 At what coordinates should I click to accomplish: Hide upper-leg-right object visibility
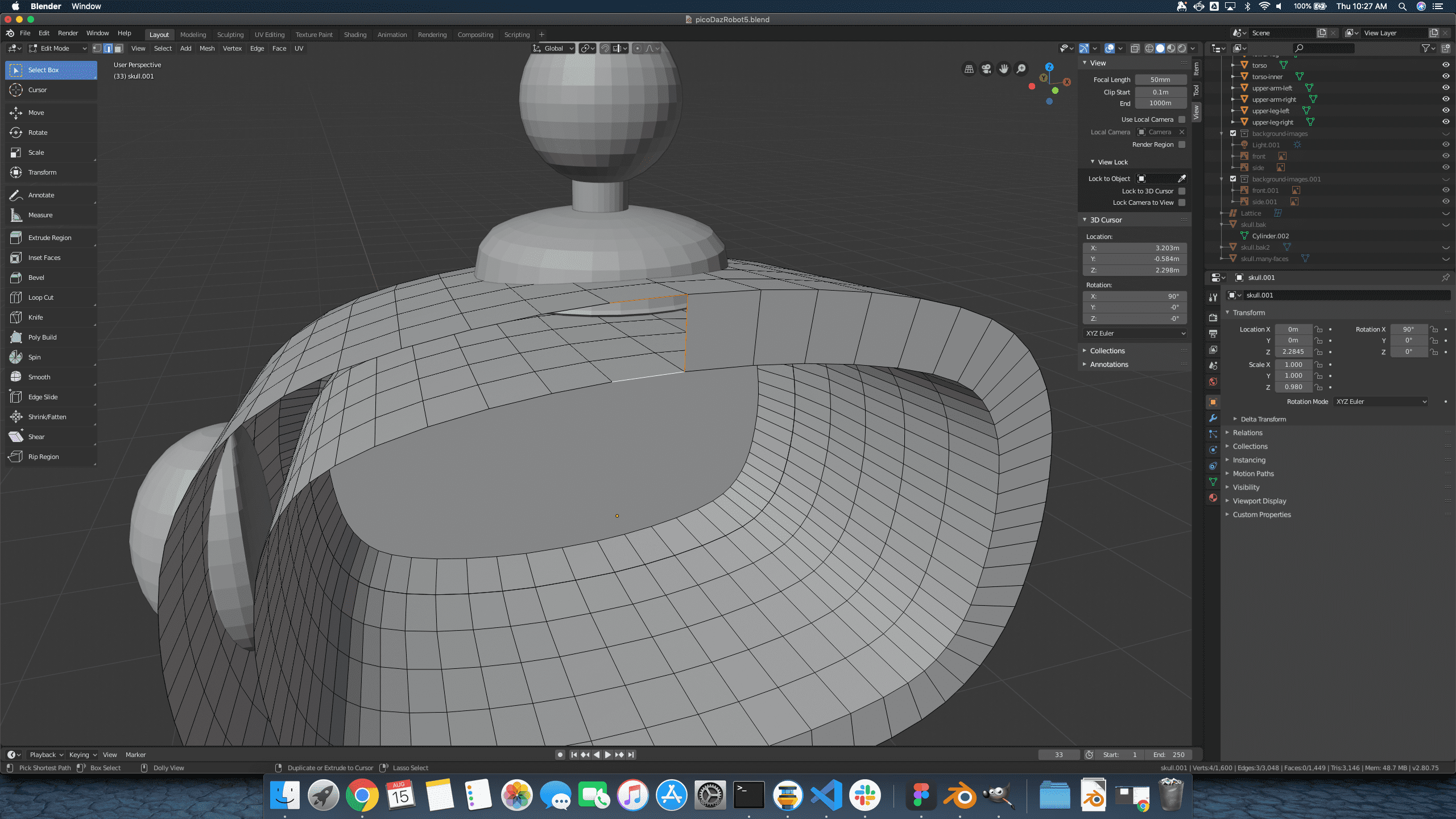tap(1446, 122)
